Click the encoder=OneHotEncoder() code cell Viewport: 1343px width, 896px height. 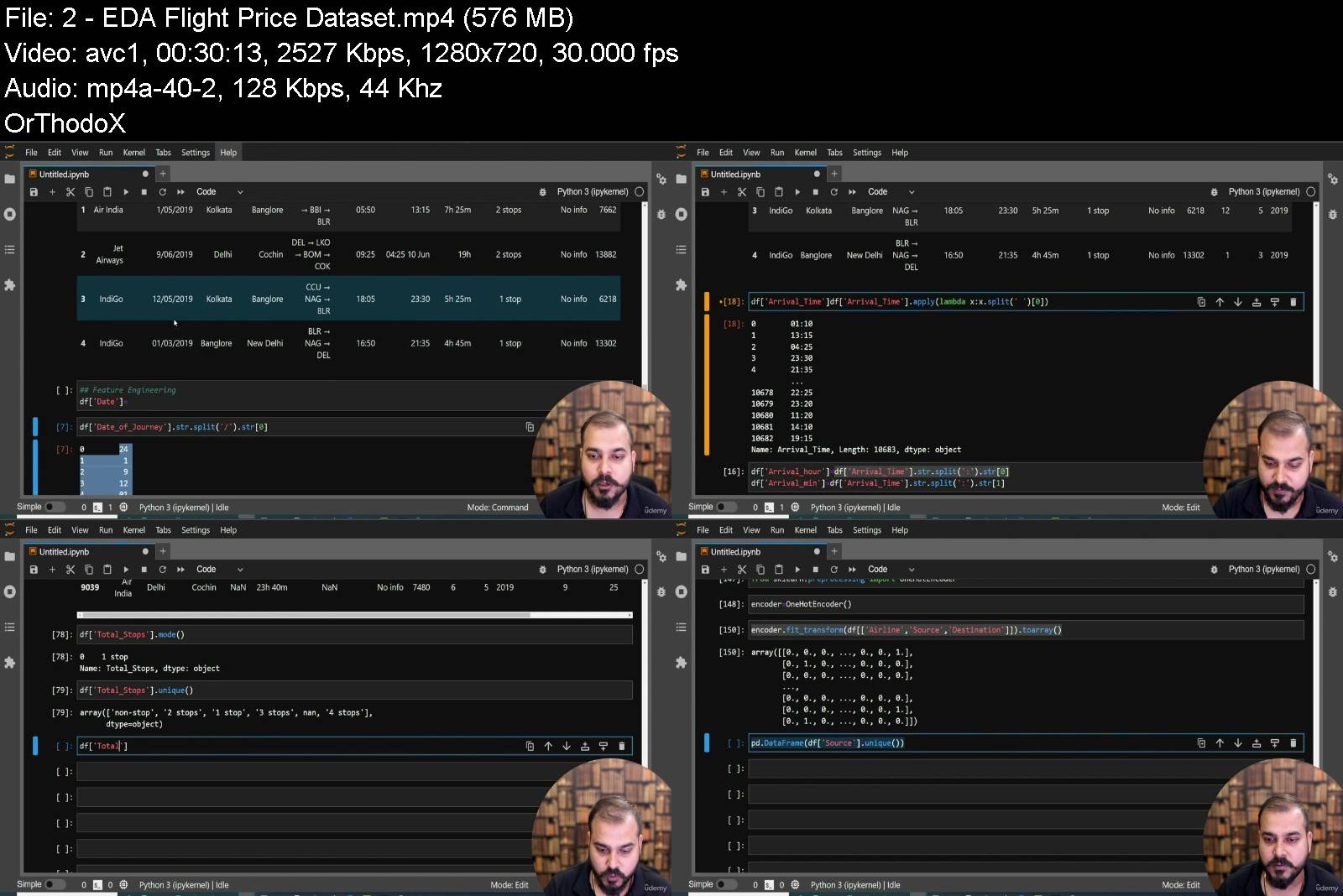point(1026,604)
